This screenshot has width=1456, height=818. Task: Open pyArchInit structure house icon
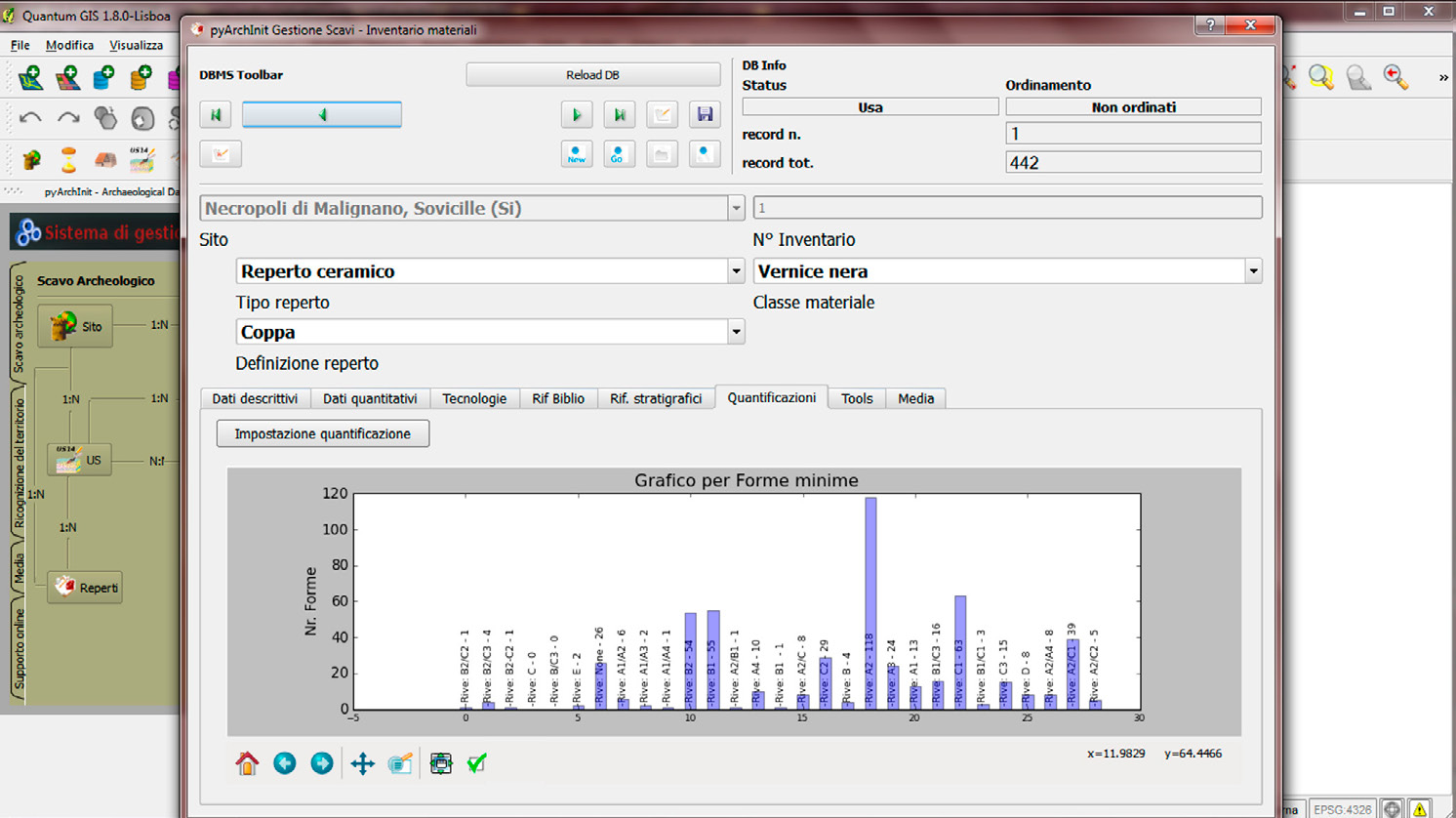point(105,159)
